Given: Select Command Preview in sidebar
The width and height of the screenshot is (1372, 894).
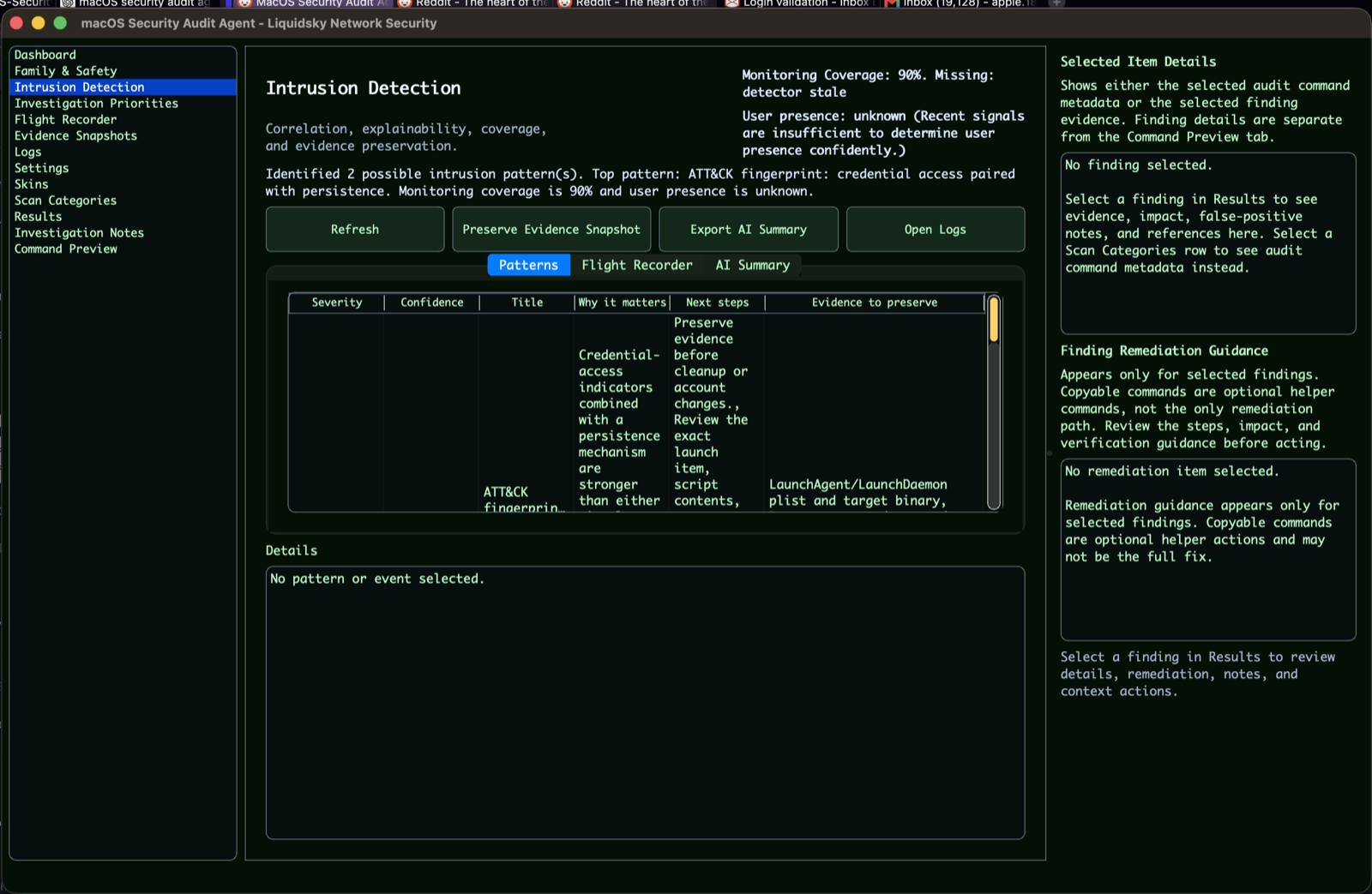Looking at the screenshot, I should tap(123, 249).
